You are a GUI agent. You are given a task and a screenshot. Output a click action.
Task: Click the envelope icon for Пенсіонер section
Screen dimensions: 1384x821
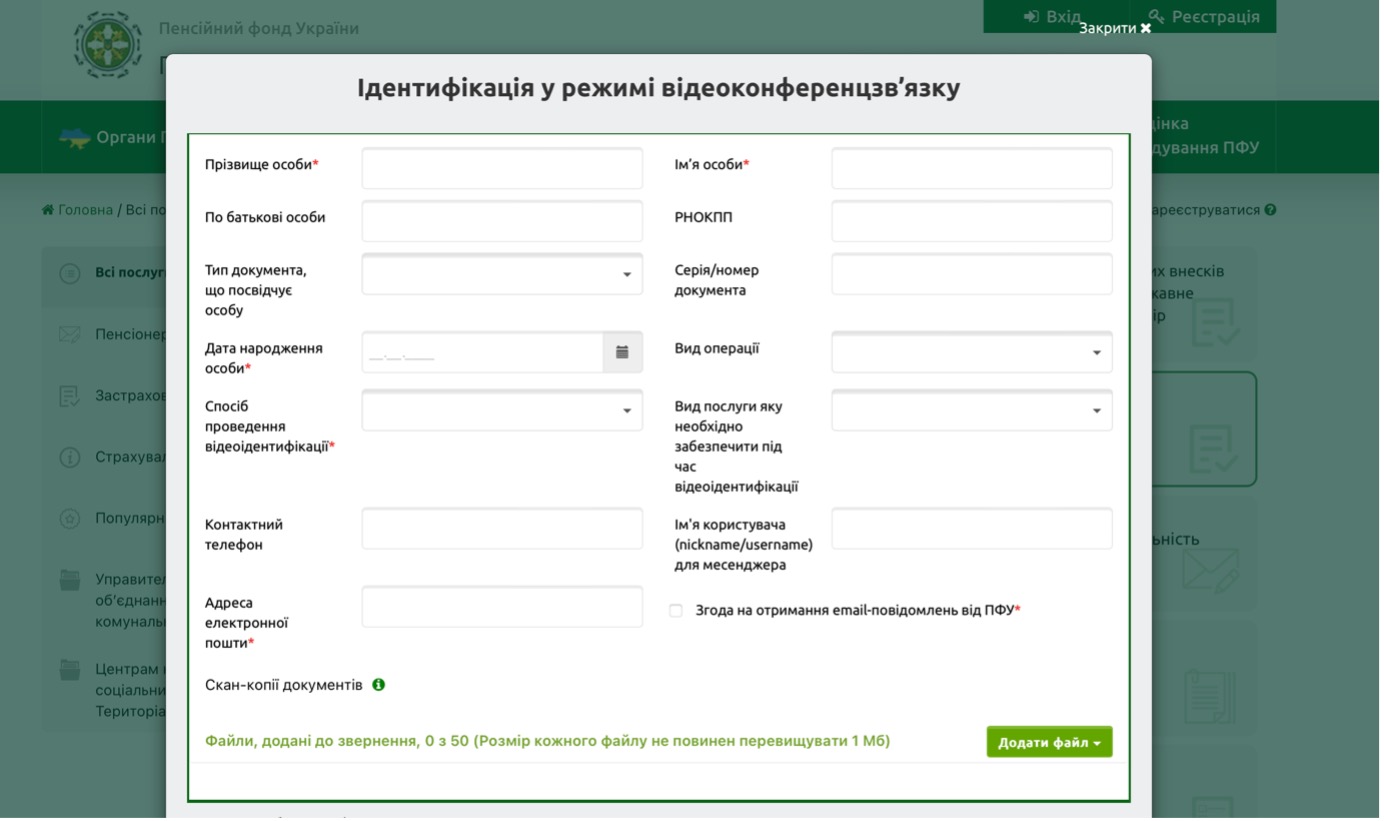point(69,335)
